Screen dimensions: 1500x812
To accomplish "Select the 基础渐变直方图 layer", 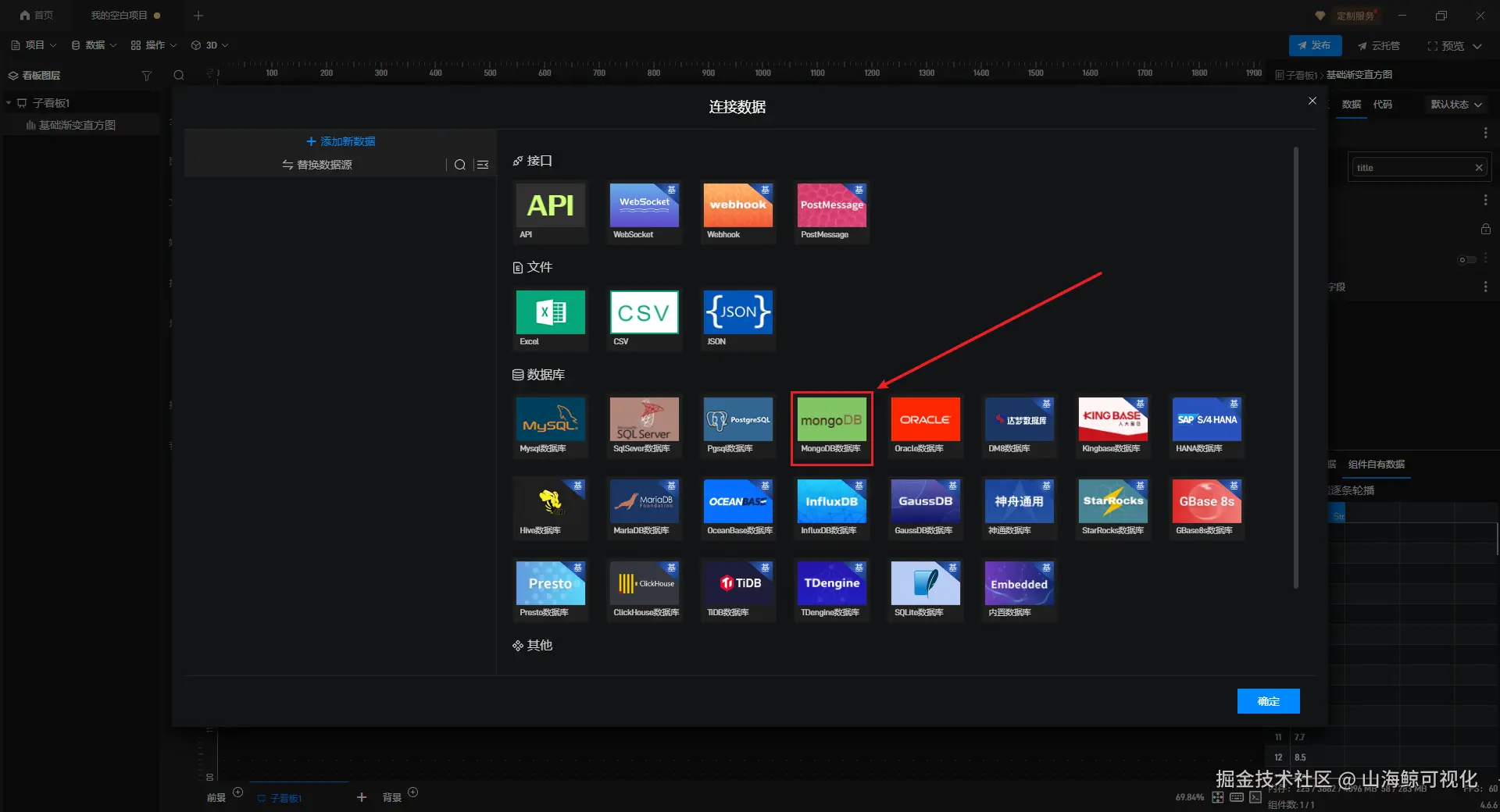I will (77, 125).
